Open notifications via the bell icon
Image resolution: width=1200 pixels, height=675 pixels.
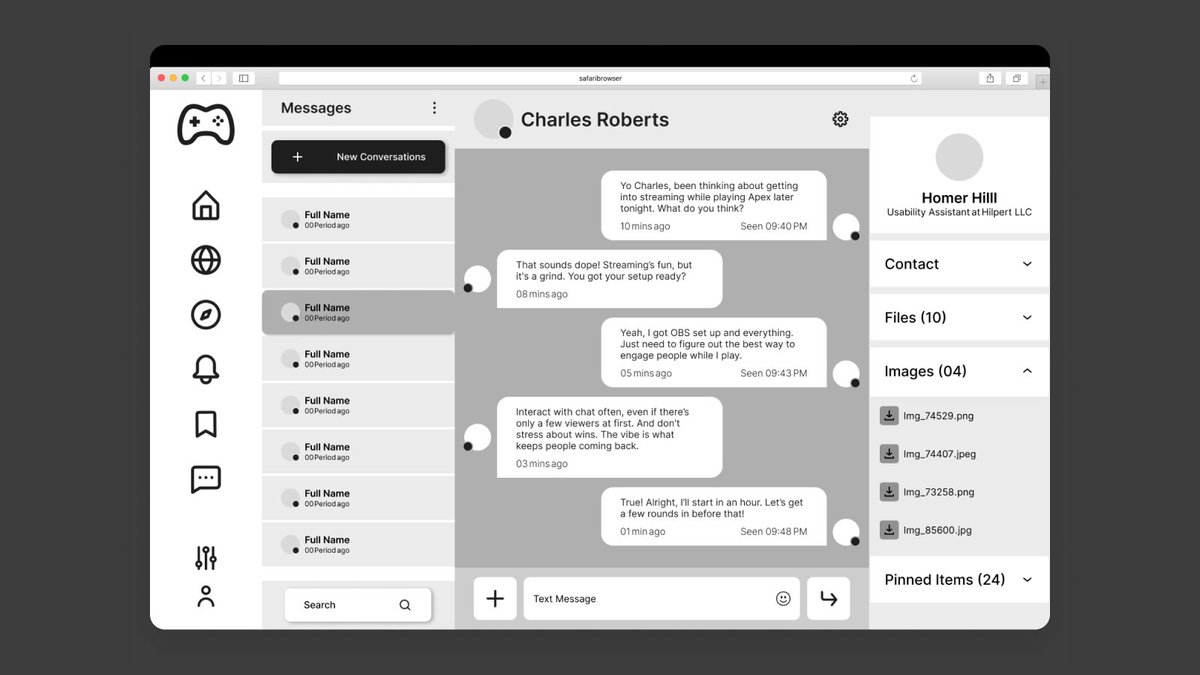click(205, 369)
